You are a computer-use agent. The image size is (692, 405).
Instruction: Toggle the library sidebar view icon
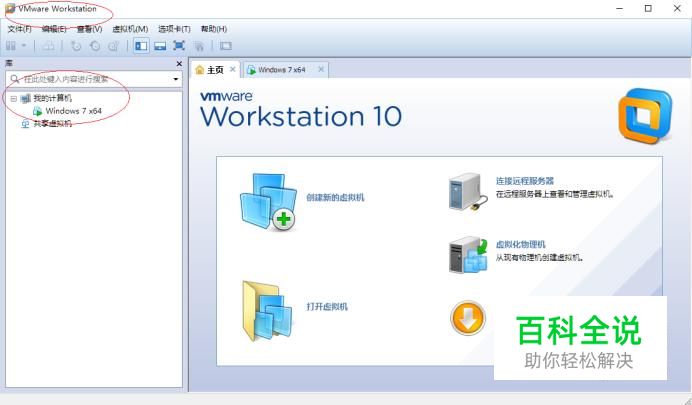coord(141,46)
